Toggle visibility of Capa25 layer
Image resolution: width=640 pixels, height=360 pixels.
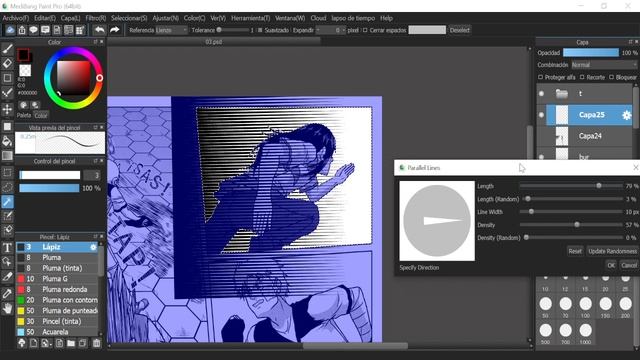pyautogui.click(x=541, y=115)
